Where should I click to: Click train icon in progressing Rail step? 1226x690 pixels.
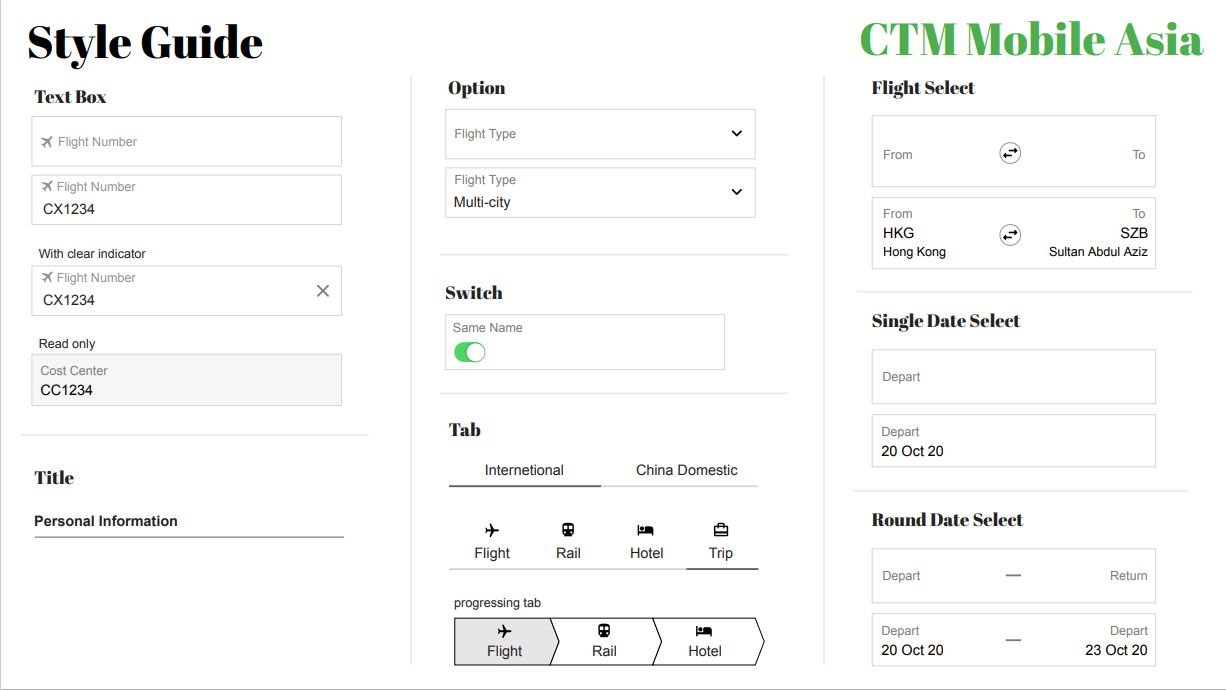click(x=604, y=631)
